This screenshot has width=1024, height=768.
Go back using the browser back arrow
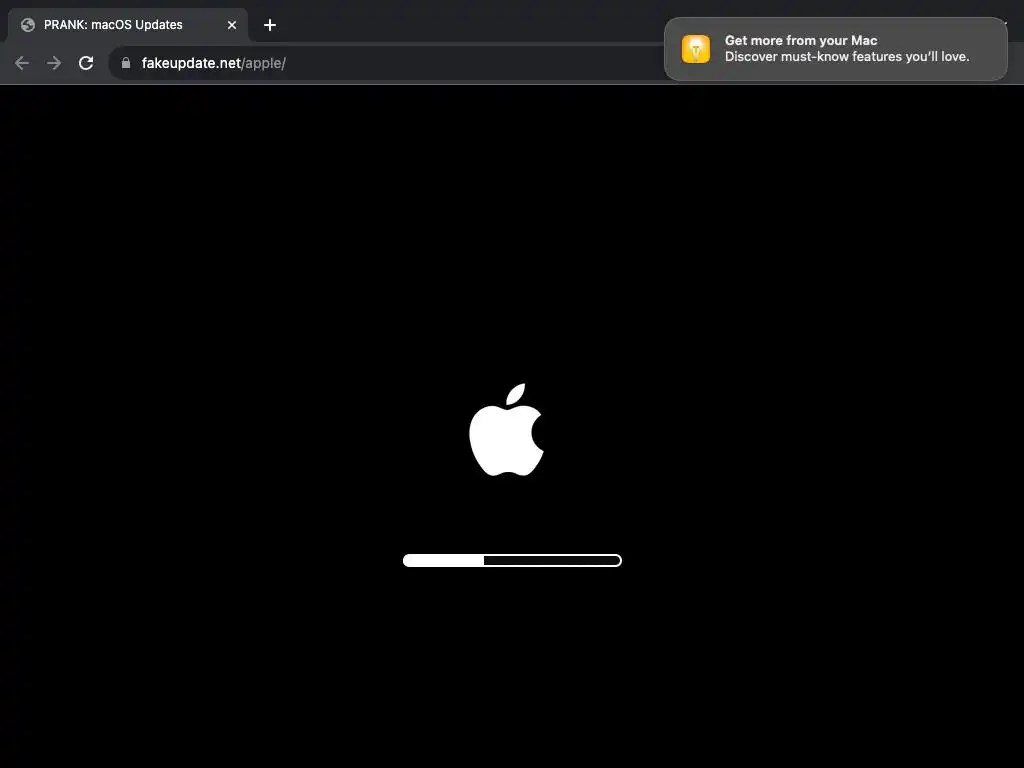[22, 63]
